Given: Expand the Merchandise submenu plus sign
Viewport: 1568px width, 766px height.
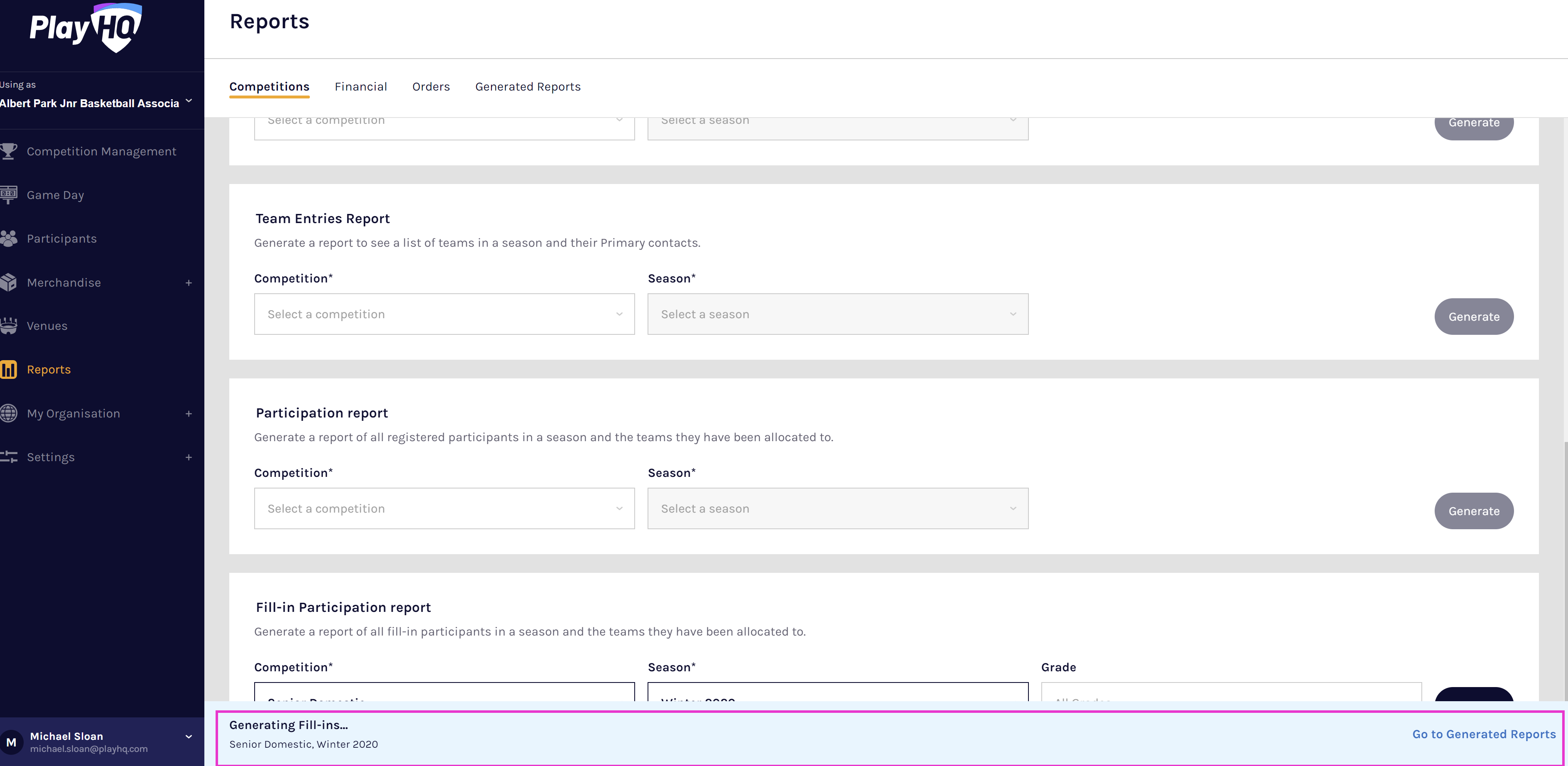Looking at the screenshot, I should pos(189,283).
